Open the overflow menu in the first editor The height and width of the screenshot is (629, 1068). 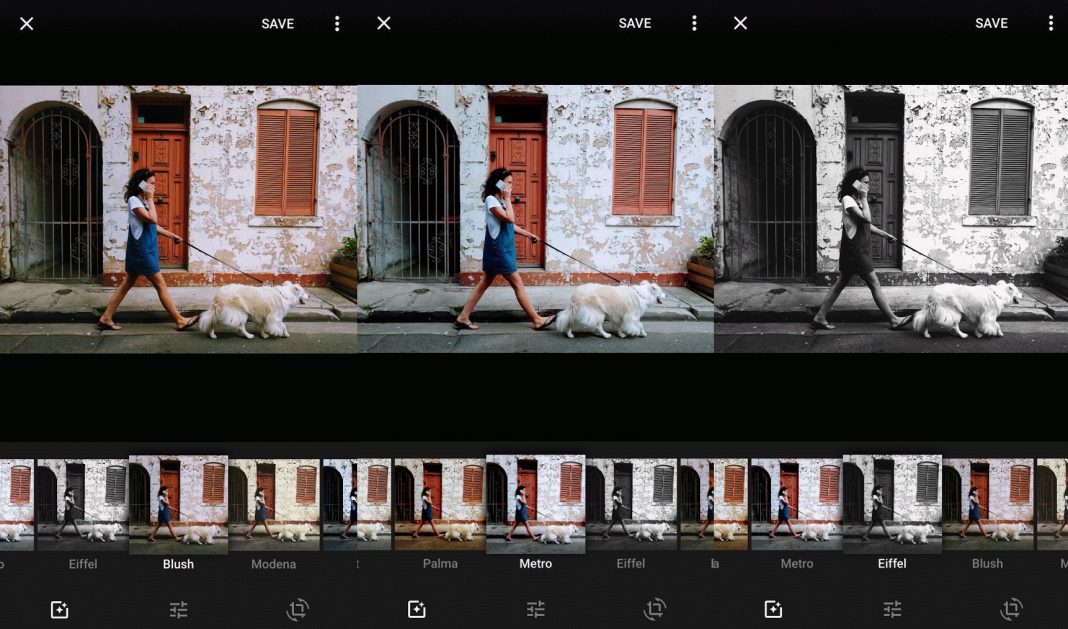[337, 23]
